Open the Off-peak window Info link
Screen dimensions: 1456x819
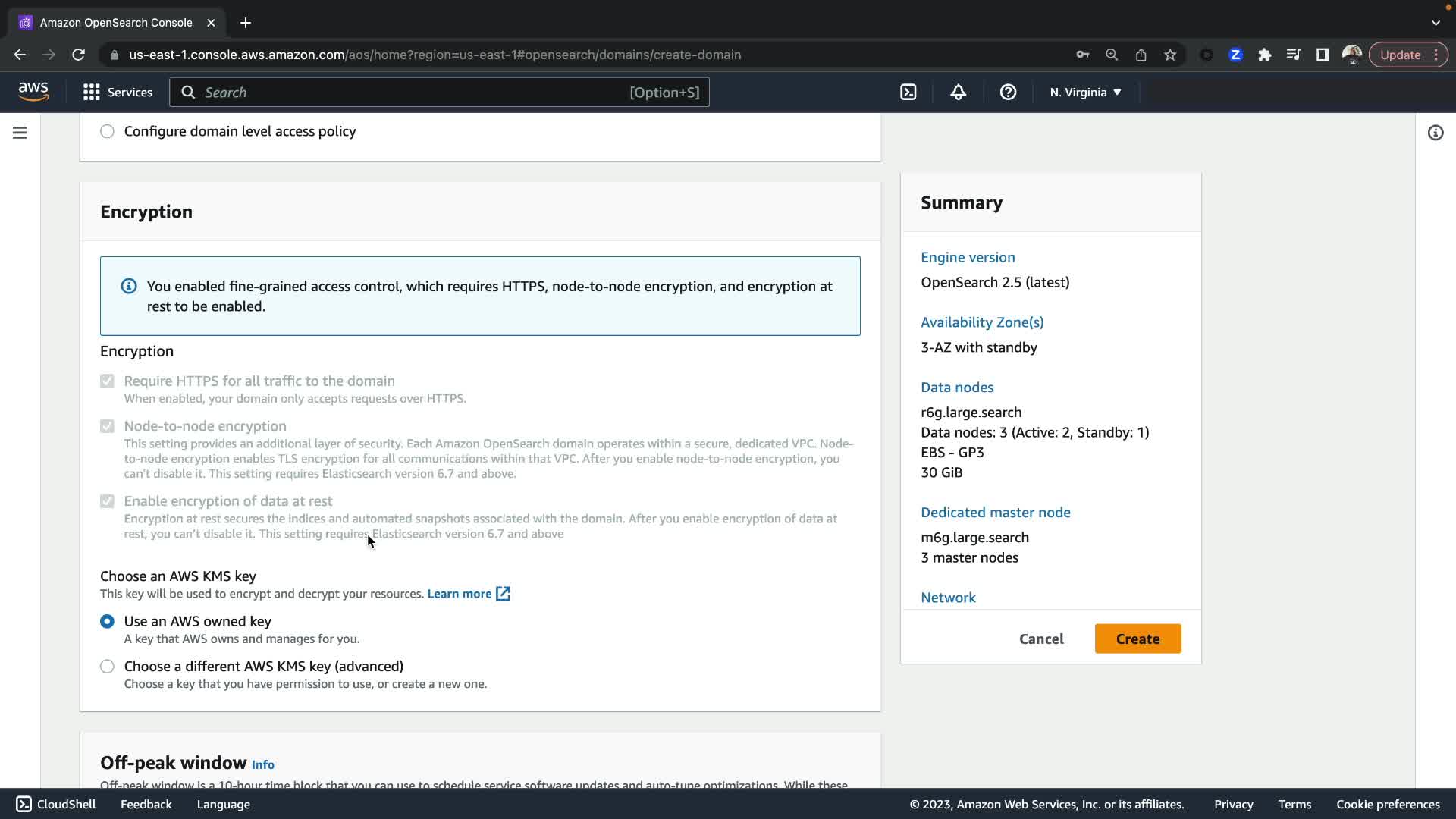[x=262, y=764]
